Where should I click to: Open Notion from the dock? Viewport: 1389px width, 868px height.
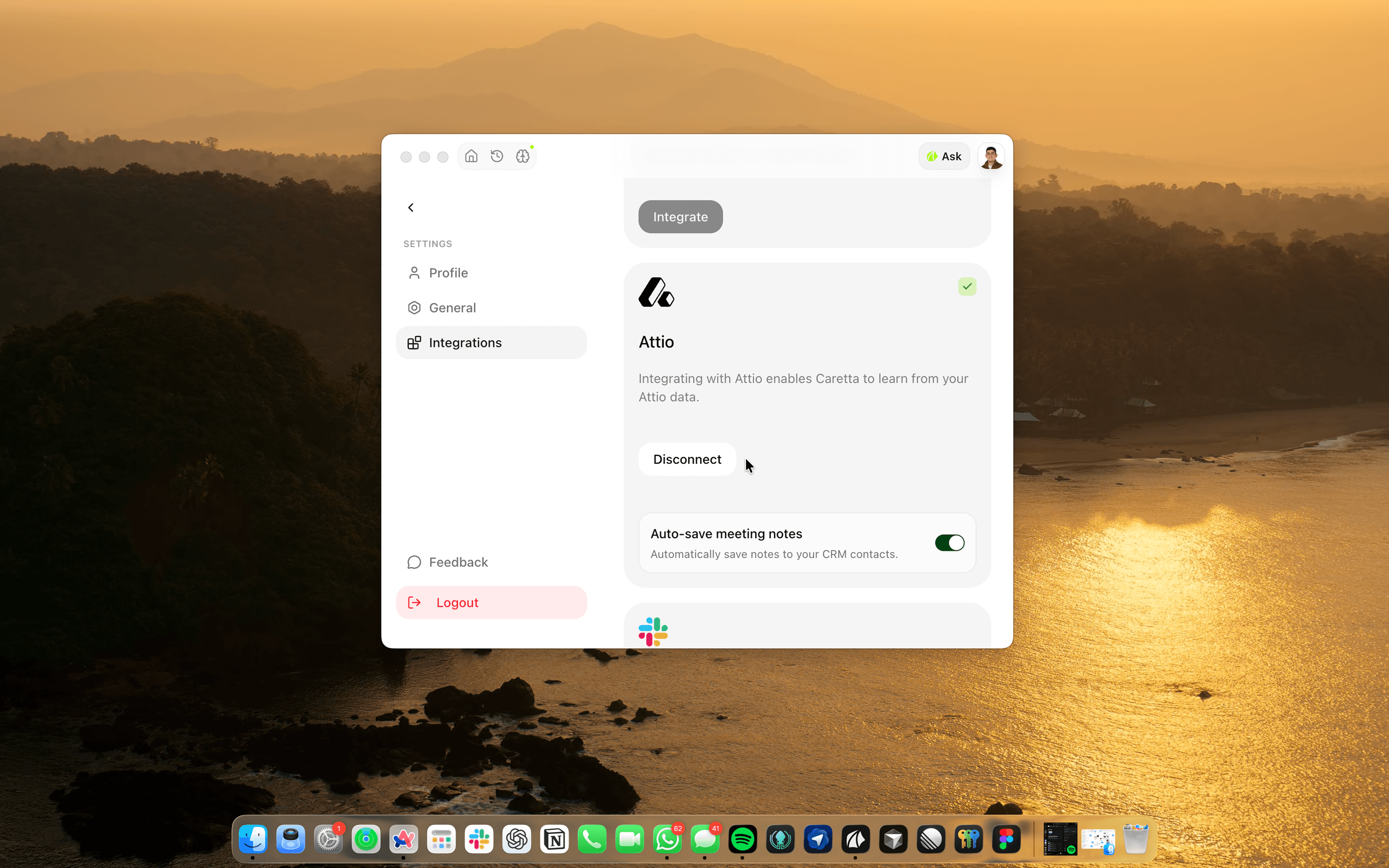point(554,839)
